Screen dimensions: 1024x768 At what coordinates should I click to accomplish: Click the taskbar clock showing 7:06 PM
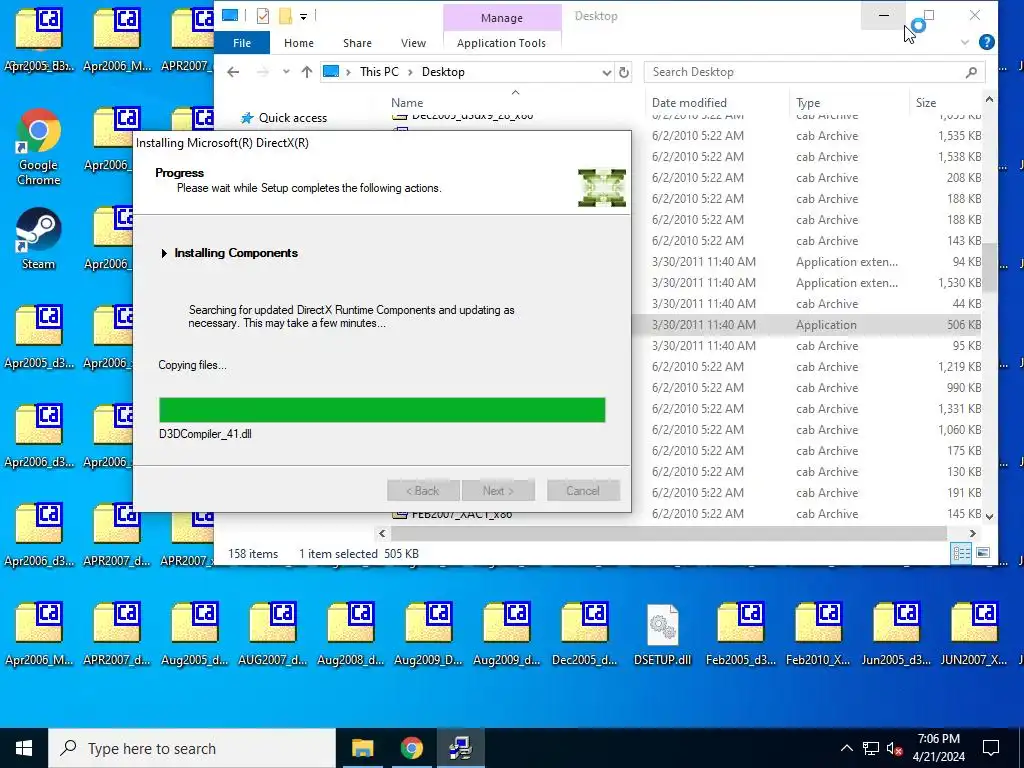click(x=938, y=748)
